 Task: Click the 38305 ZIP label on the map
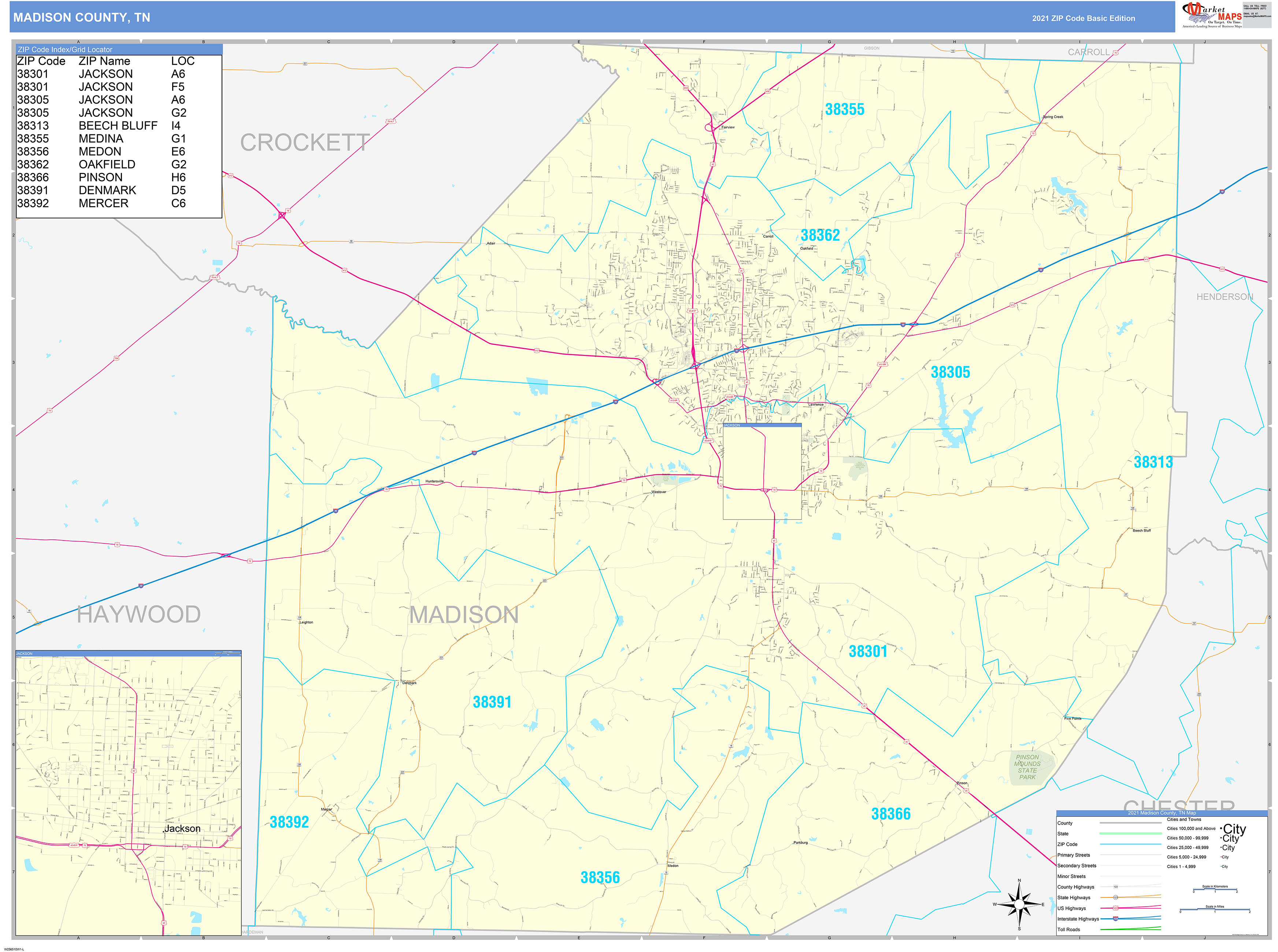point(950,372)
